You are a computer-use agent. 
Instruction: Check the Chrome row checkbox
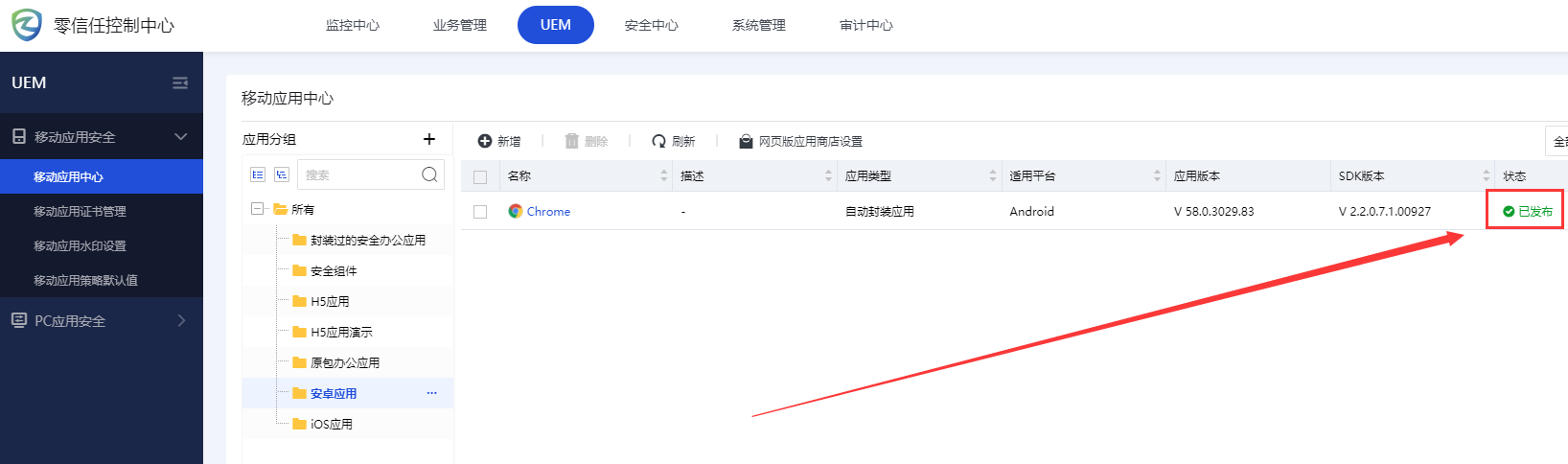coord(480,212)
